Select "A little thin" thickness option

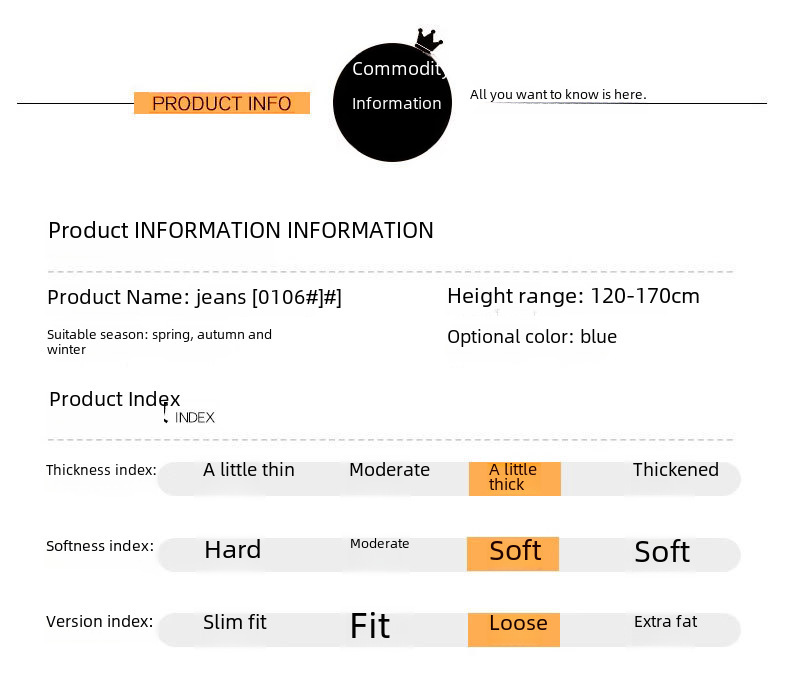(x=249, y=470)
